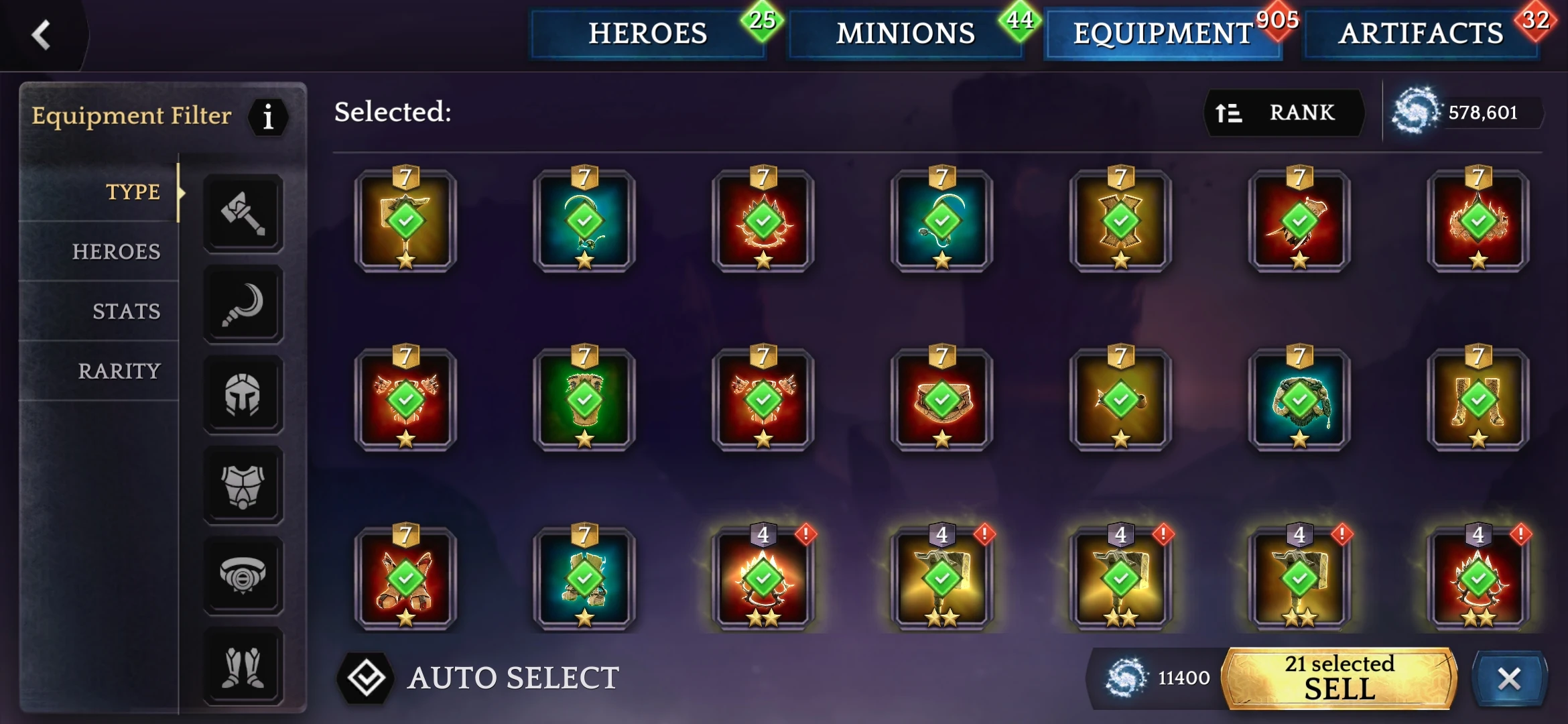Cancel selection with the X button

coord(1509,678)
